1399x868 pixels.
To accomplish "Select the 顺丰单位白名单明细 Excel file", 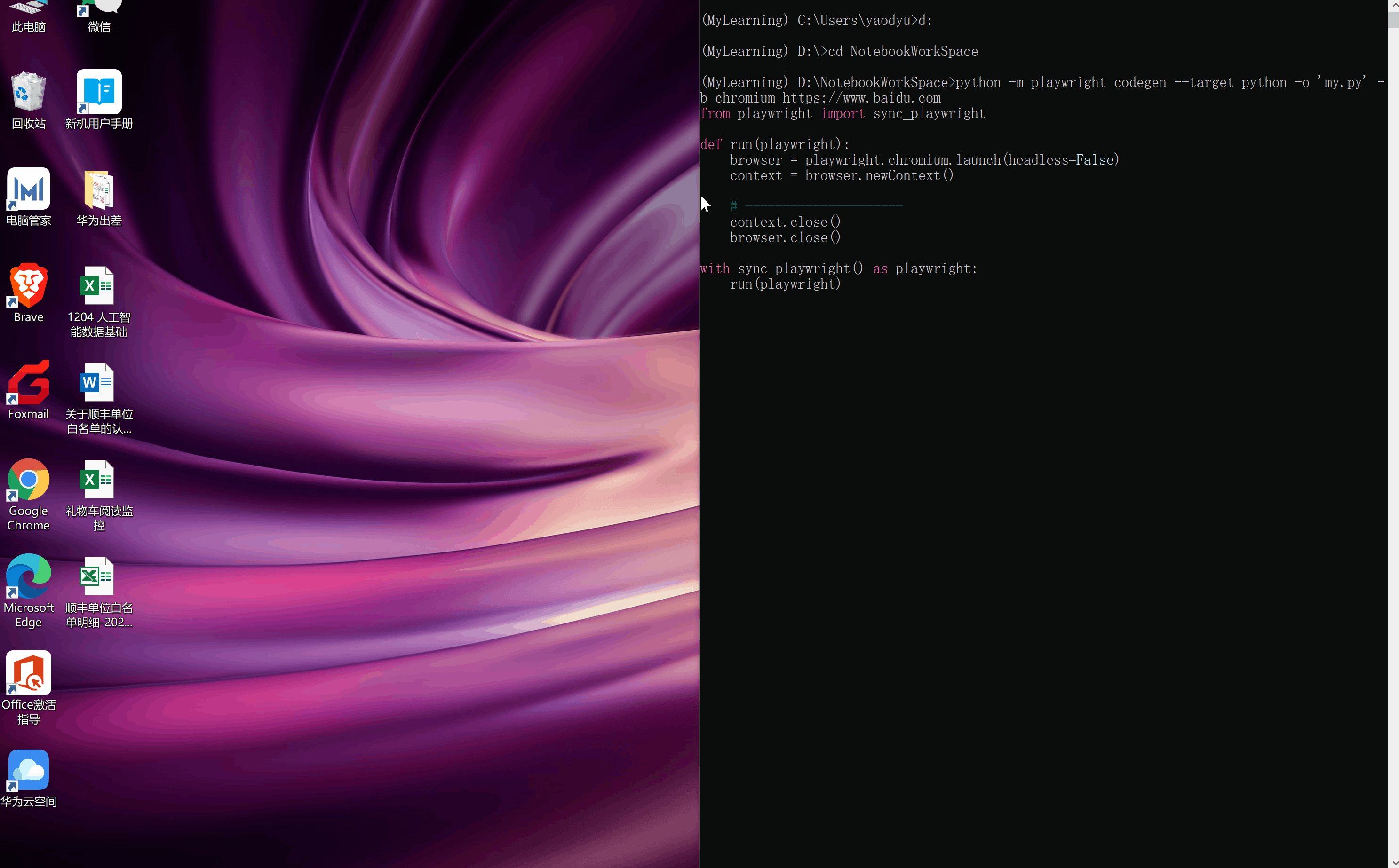I will tap(99, 577).
